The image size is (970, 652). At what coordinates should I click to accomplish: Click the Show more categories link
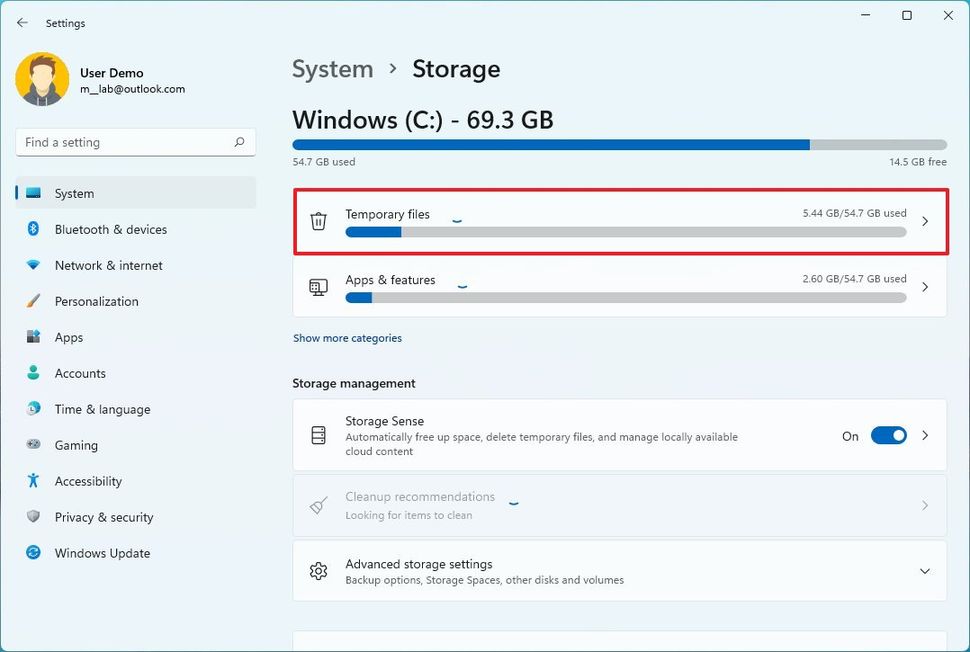(347, 338)
